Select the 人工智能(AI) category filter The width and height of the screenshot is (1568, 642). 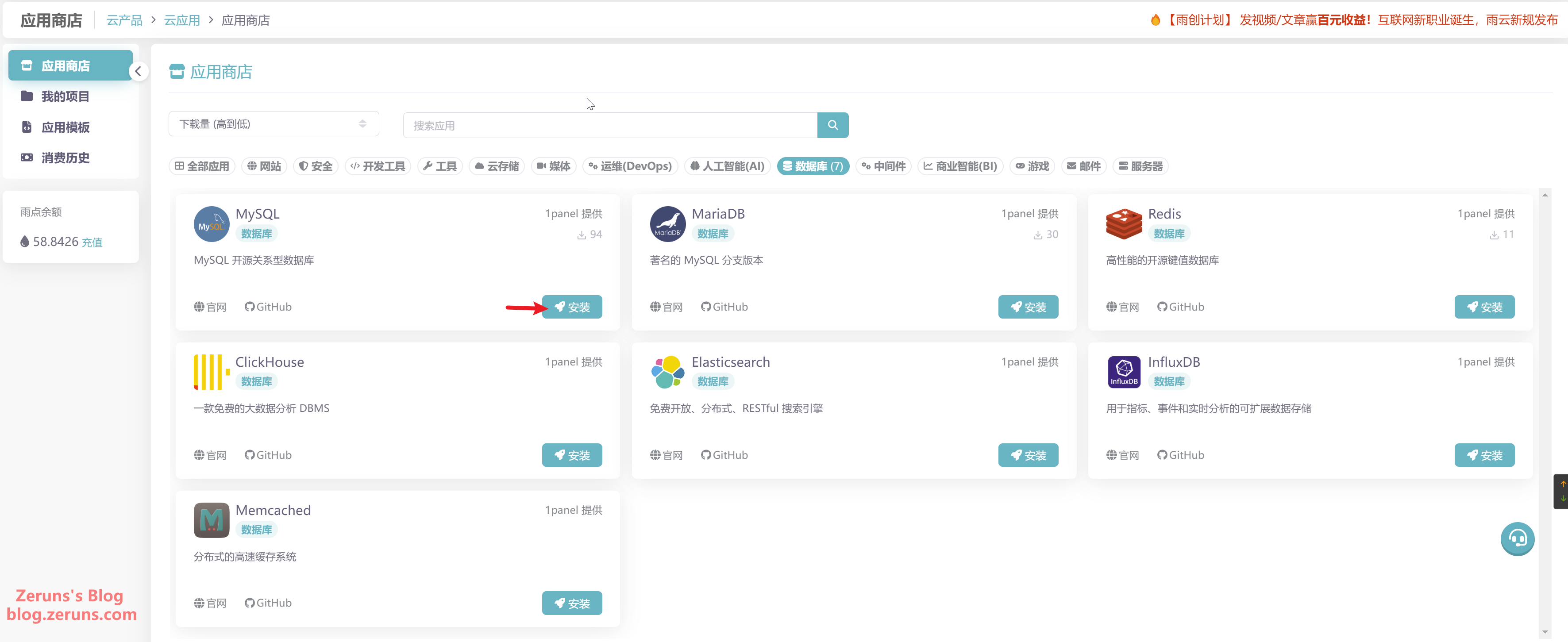point(727,166)
